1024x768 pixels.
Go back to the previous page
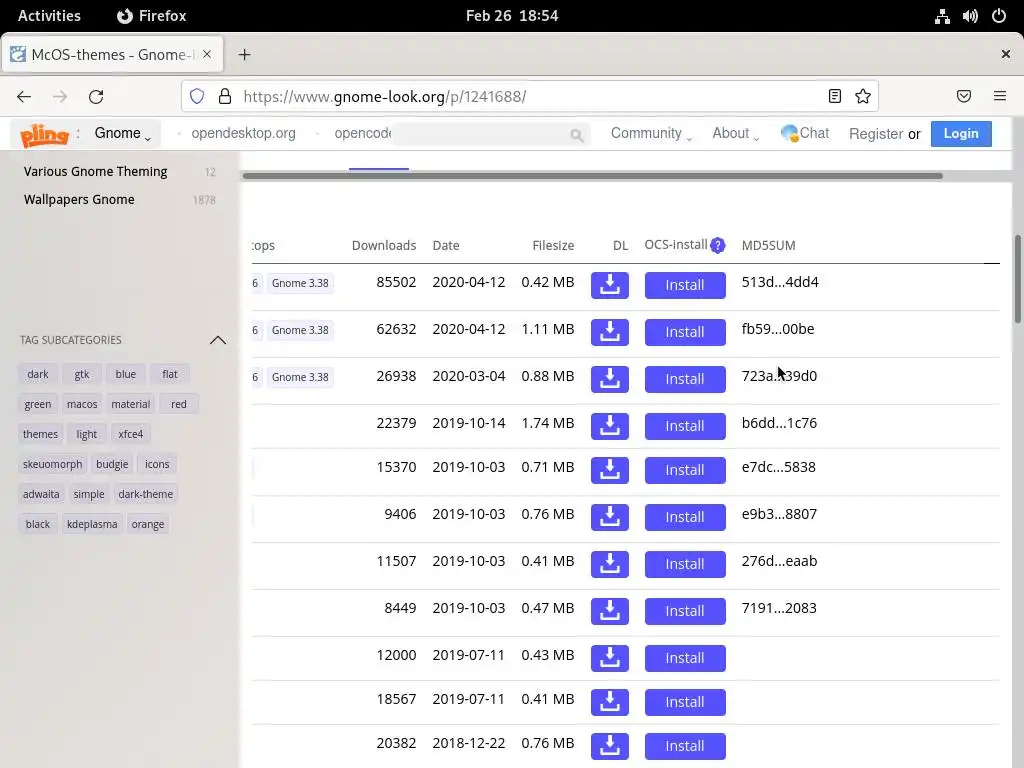click(24, 97)
